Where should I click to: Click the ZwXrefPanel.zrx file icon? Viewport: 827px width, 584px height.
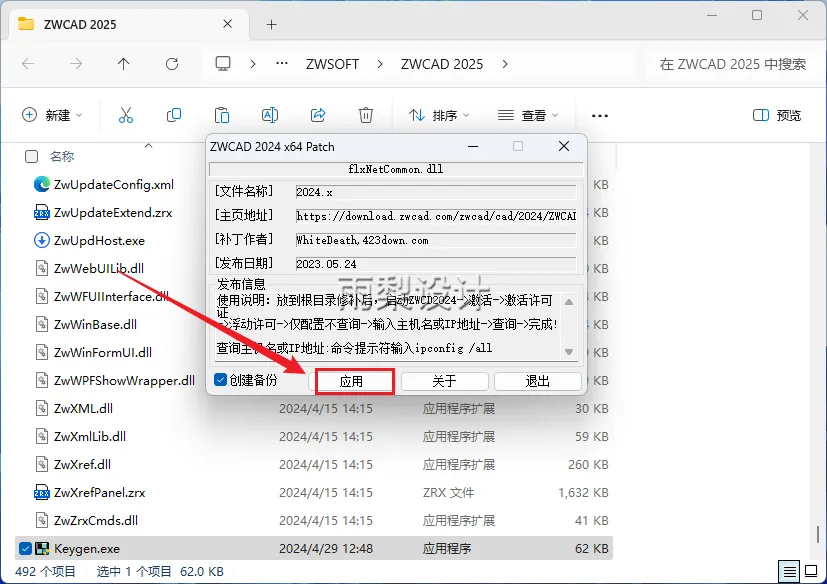pos(42,492)
